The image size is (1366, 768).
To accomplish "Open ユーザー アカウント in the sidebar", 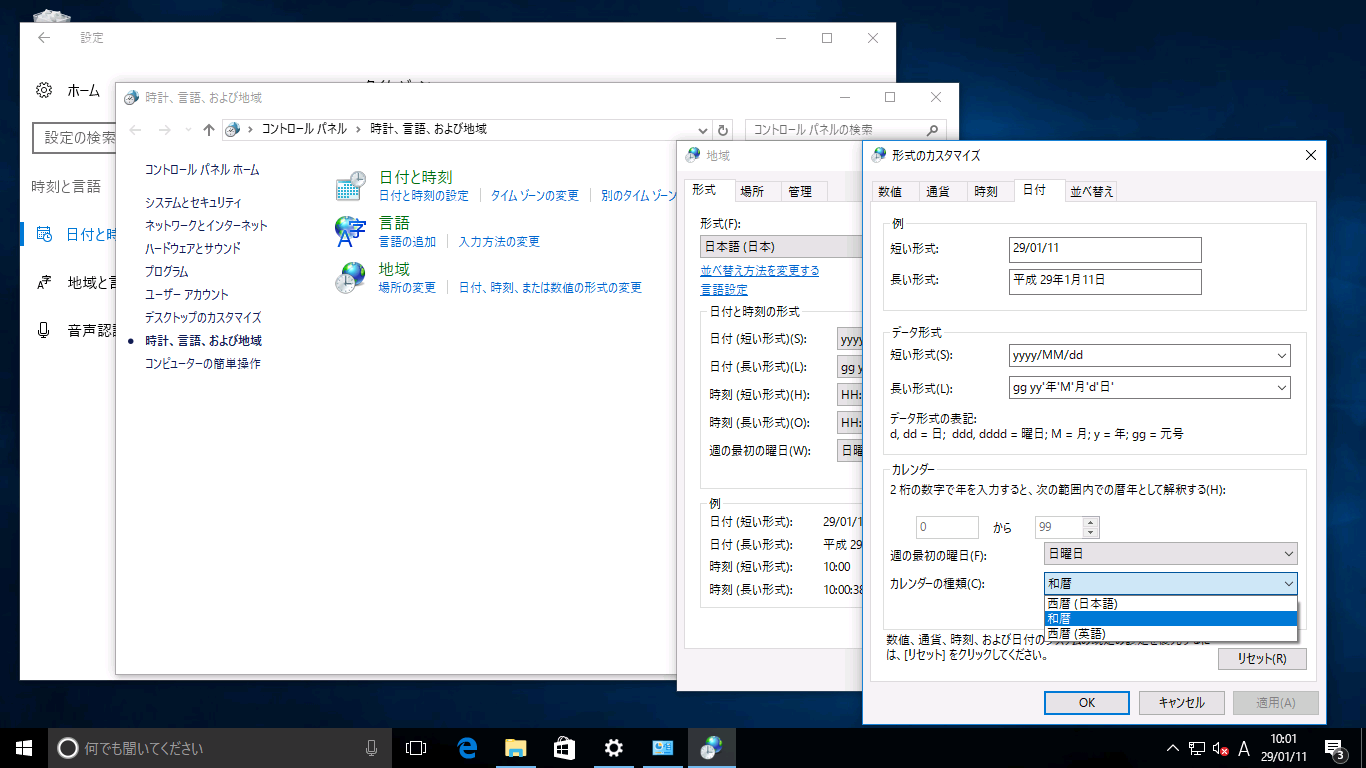I will 187,295.
